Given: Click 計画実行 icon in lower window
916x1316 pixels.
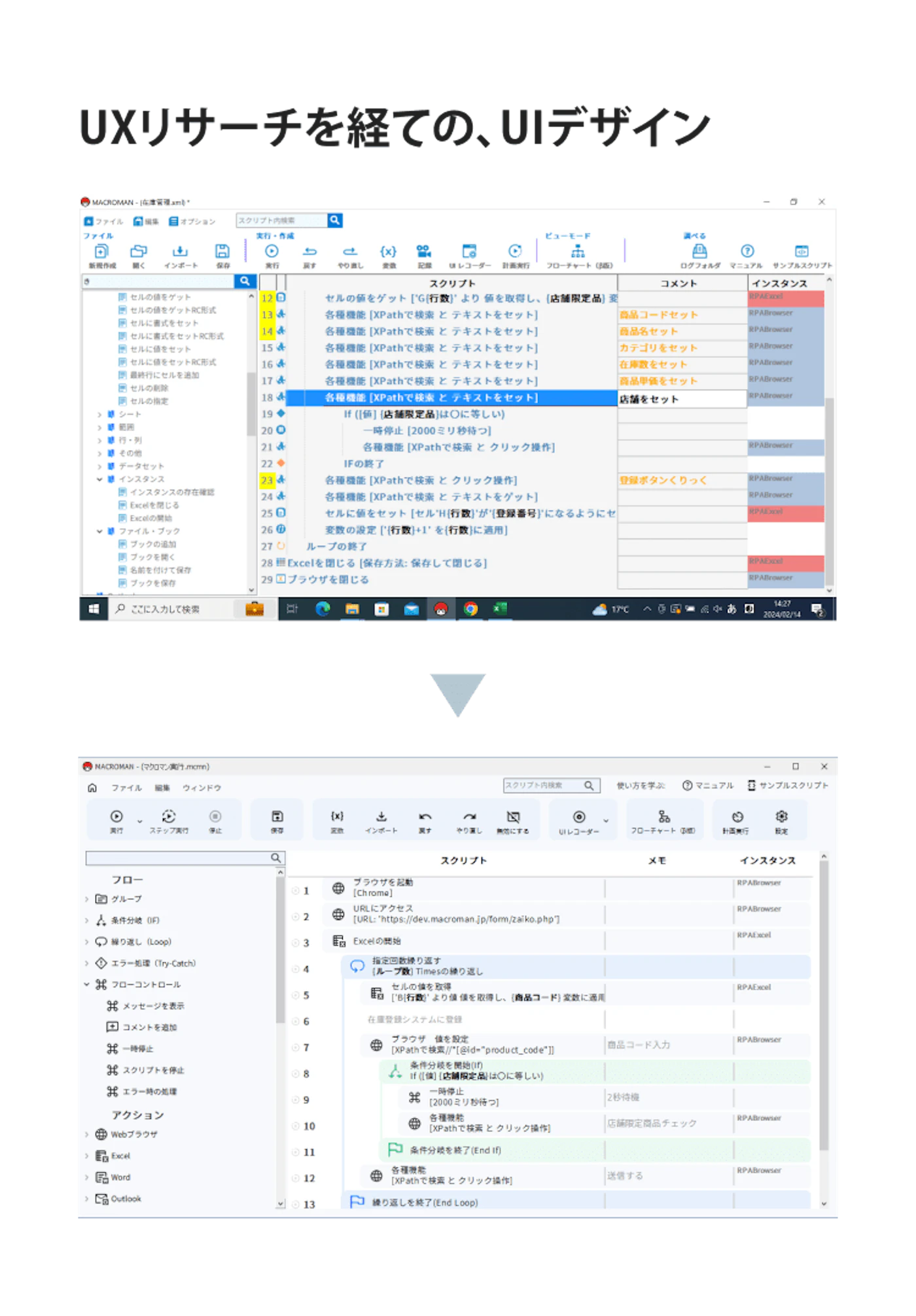Looking at the screenshot, I should pos(737,816).
